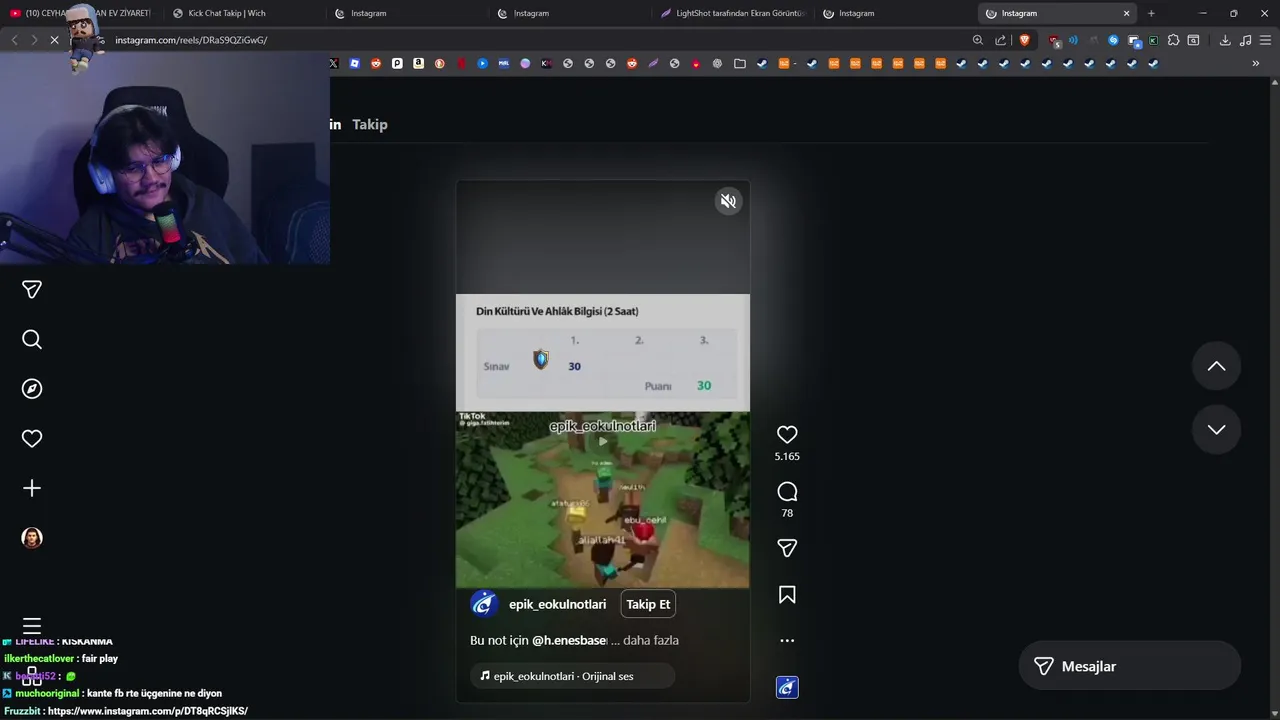This screenshot has height=720, width=1280.
Task: Share this page from the address bar
Action: click(1001, 40)
